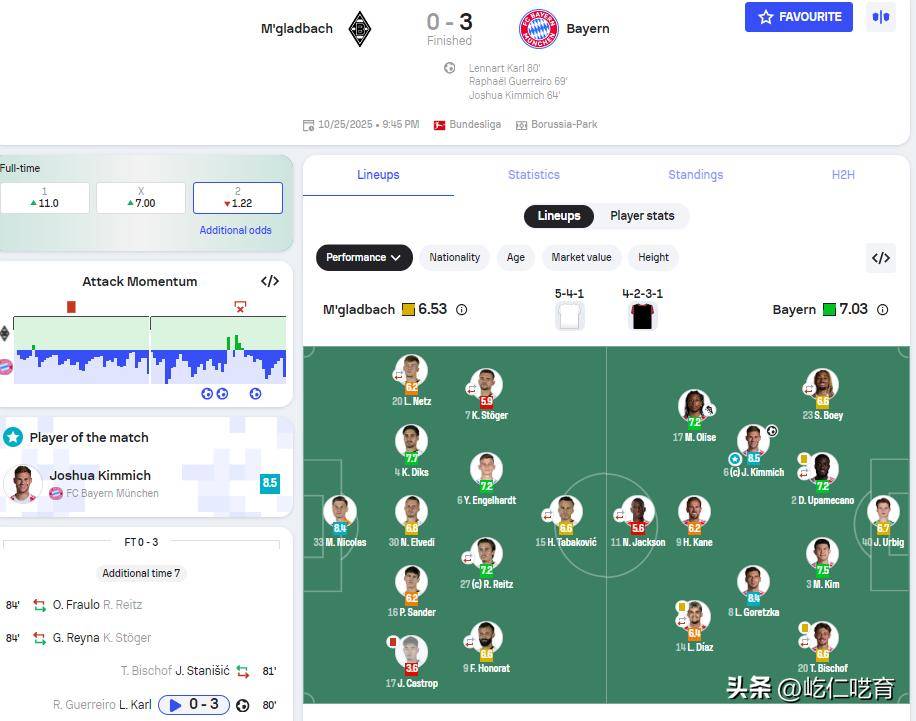Open the Bayern rating info icon

pyautogui.click(x=883, y=310)
